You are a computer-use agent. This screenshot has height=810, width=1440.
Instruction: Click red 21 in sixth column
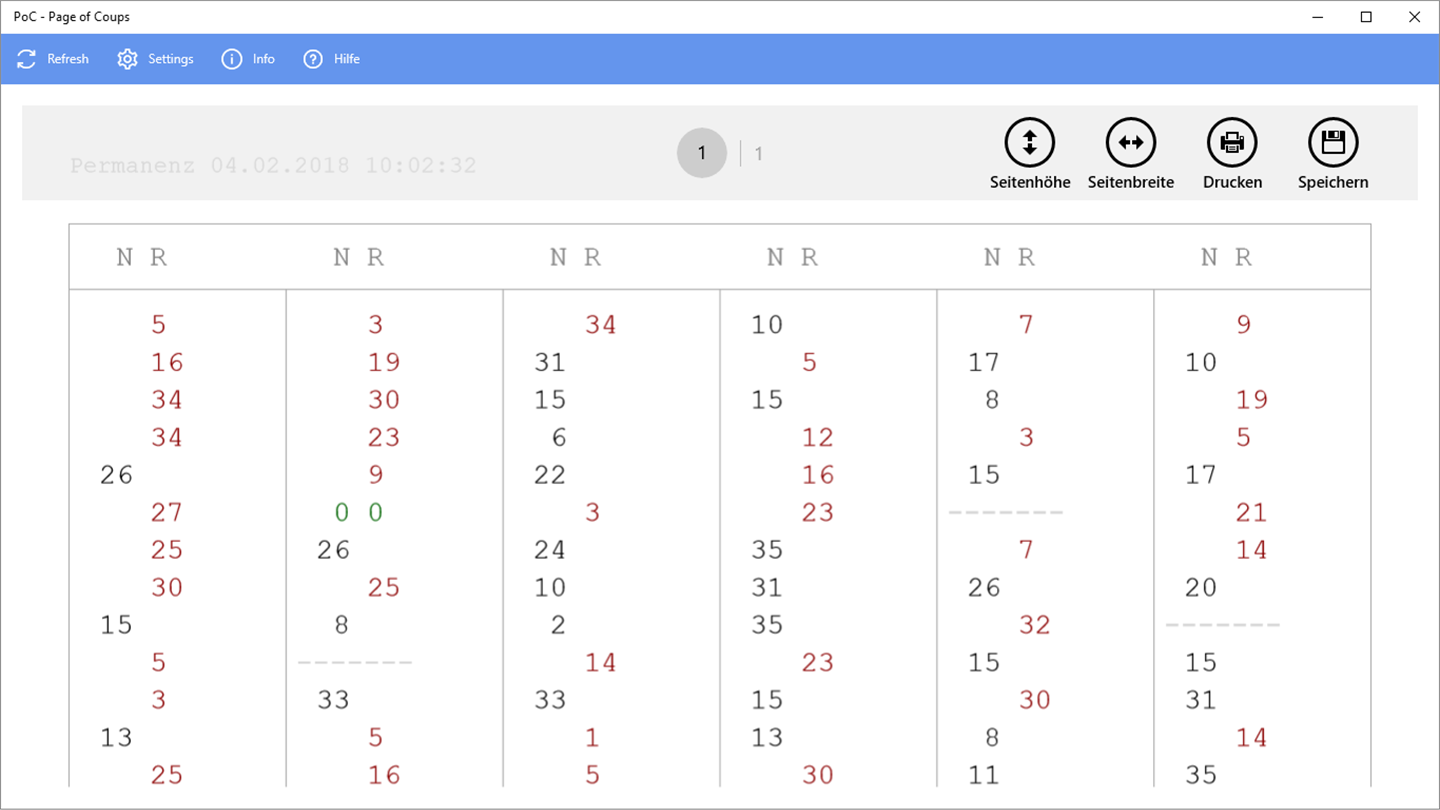pos(1251,513)
